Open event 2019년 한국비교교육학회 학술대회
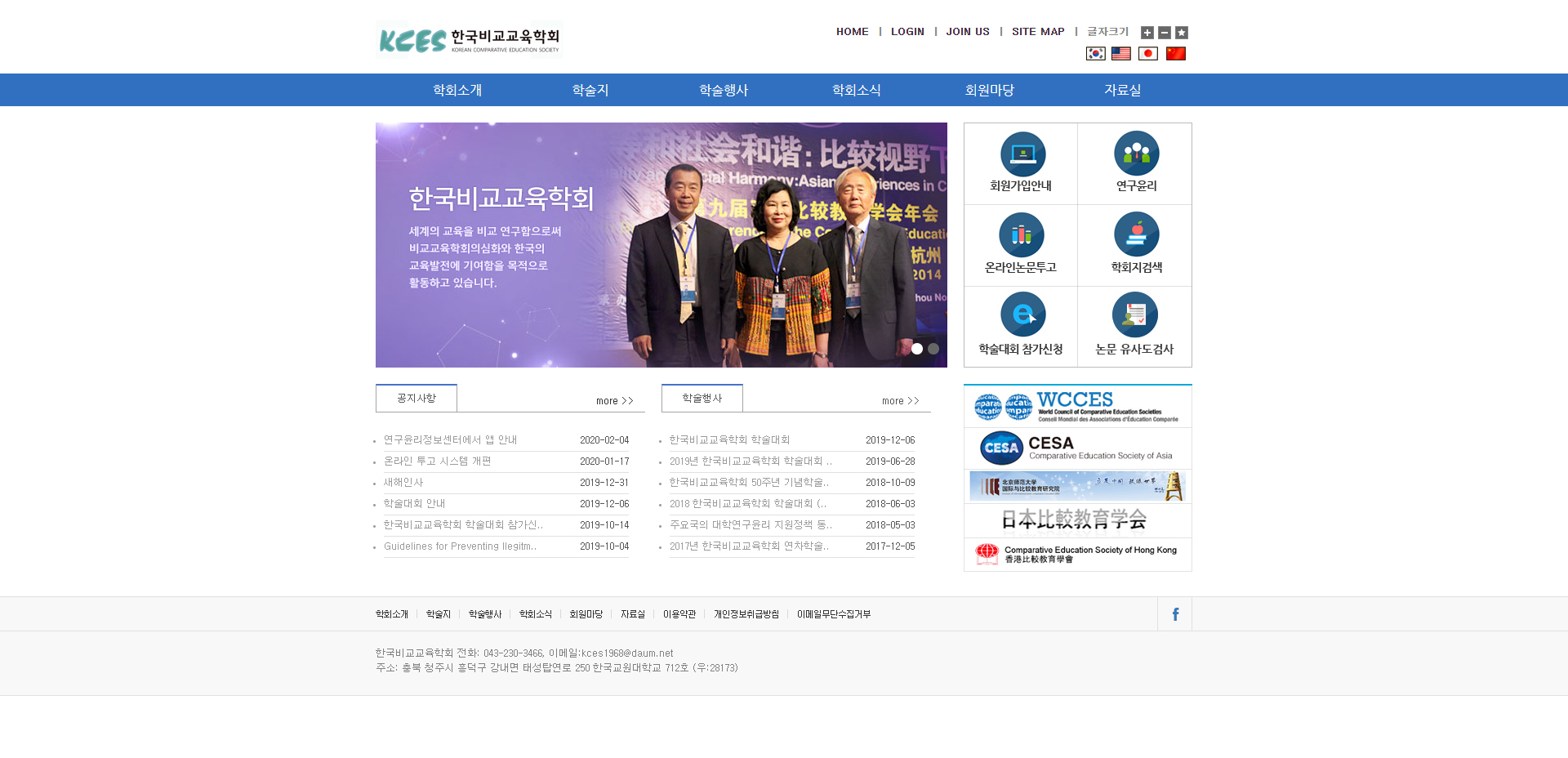1568x758 pixels. pyautogui.click(x=751, y=461)
